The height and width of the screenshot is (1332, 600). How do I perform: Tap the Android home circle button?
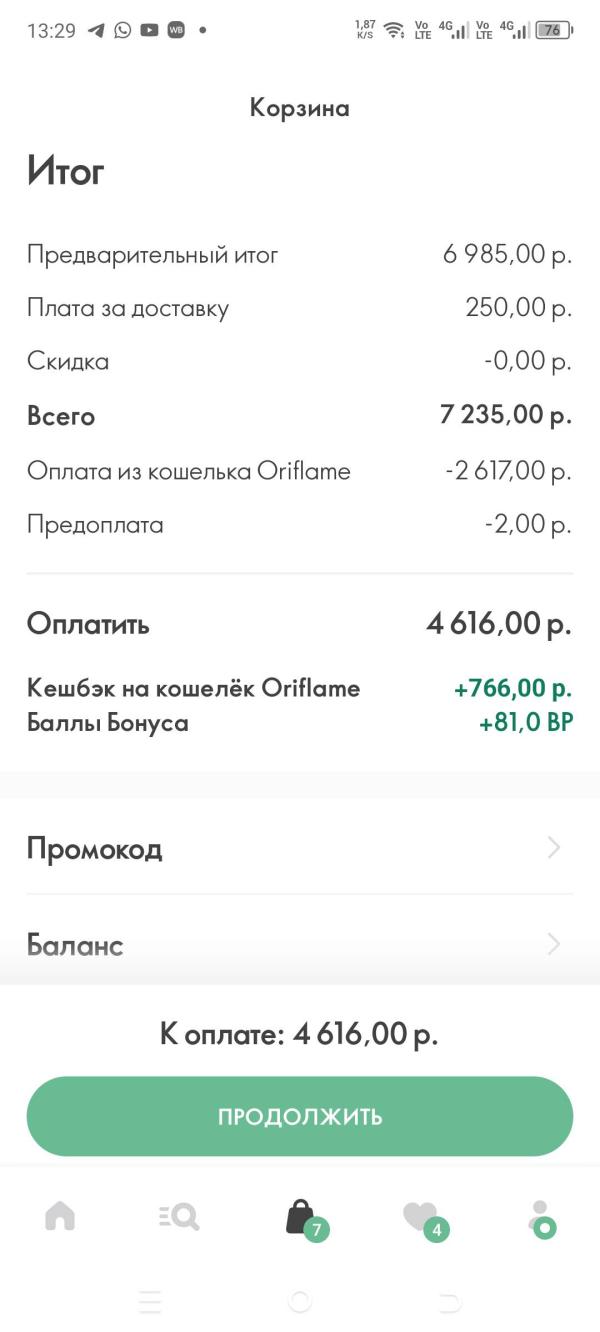(x=300, y=1301)
